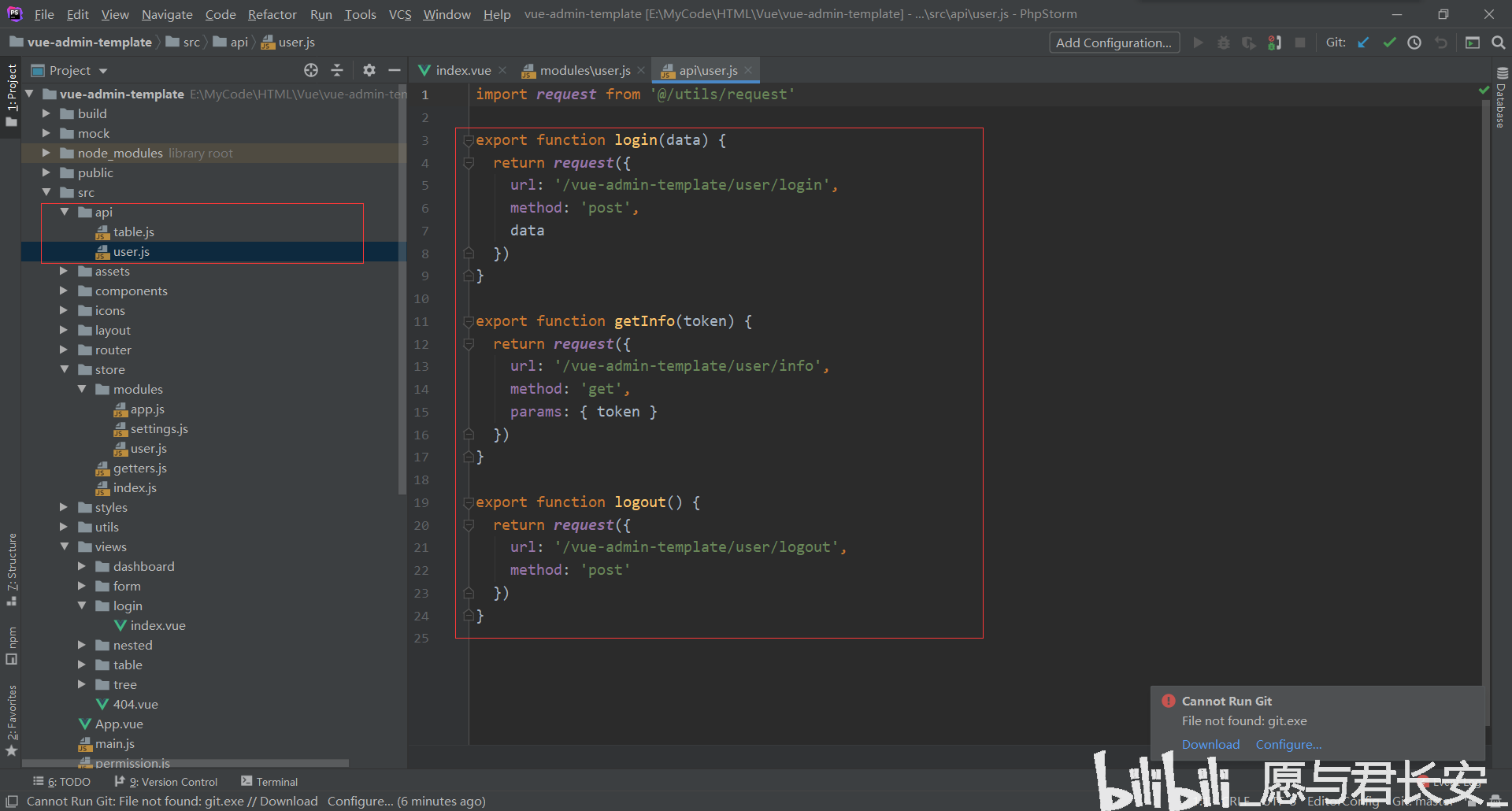Close the modules\user.js editor tab
The height and width of the screenshot is (811, 1512).
[641, 70]
